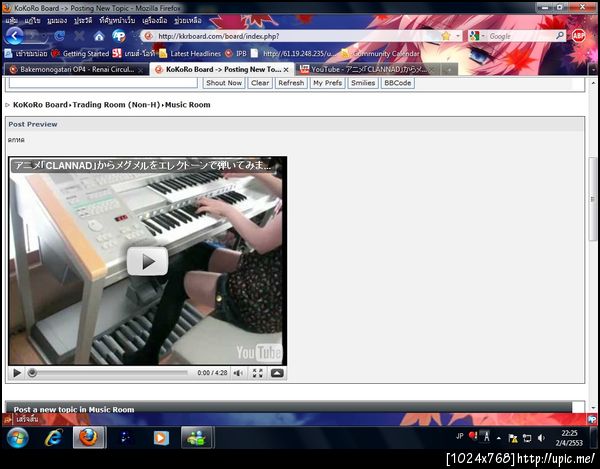
Task: Open the Community Calendar bookmark
Action: 380,54
